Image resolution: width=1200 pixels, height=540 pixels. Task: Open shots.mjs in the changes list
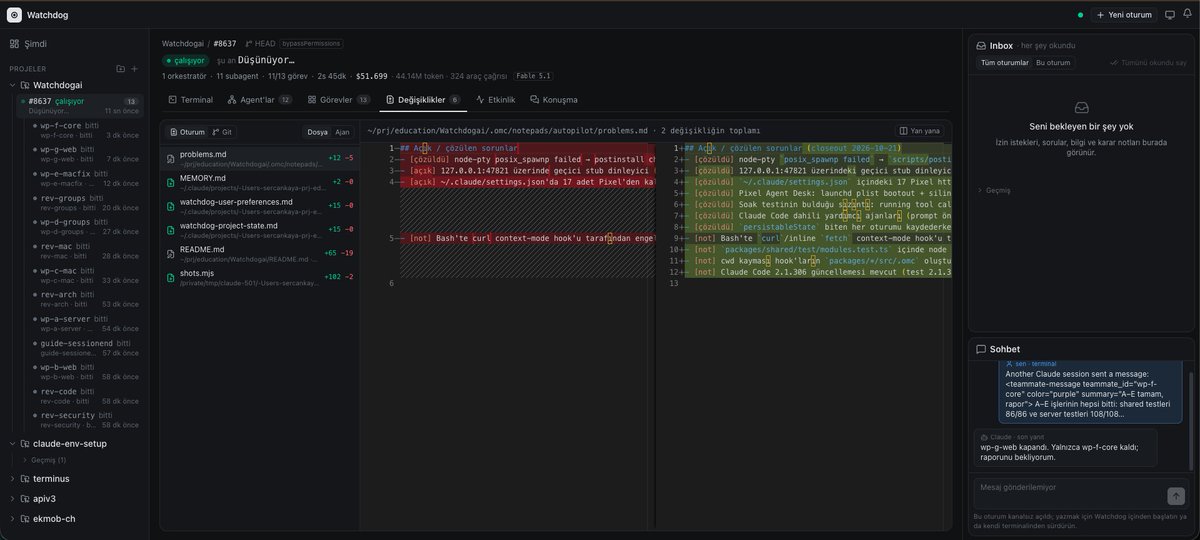[x=260, y=277]
